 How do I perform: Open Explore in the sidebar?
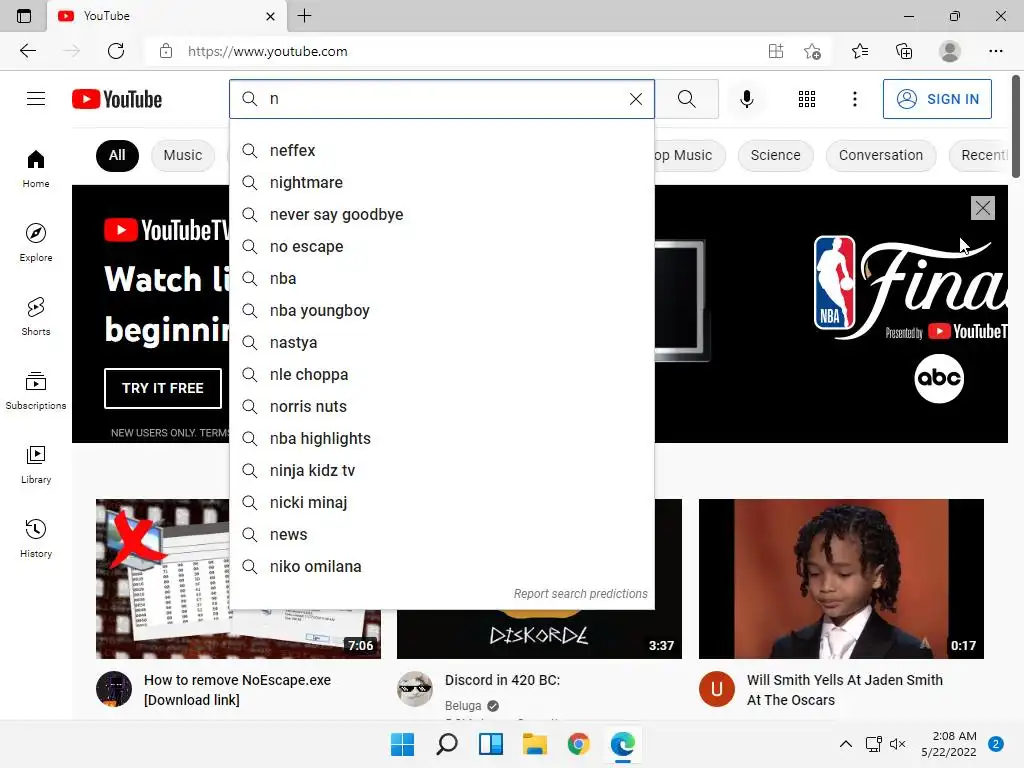(x=36, y=242)
